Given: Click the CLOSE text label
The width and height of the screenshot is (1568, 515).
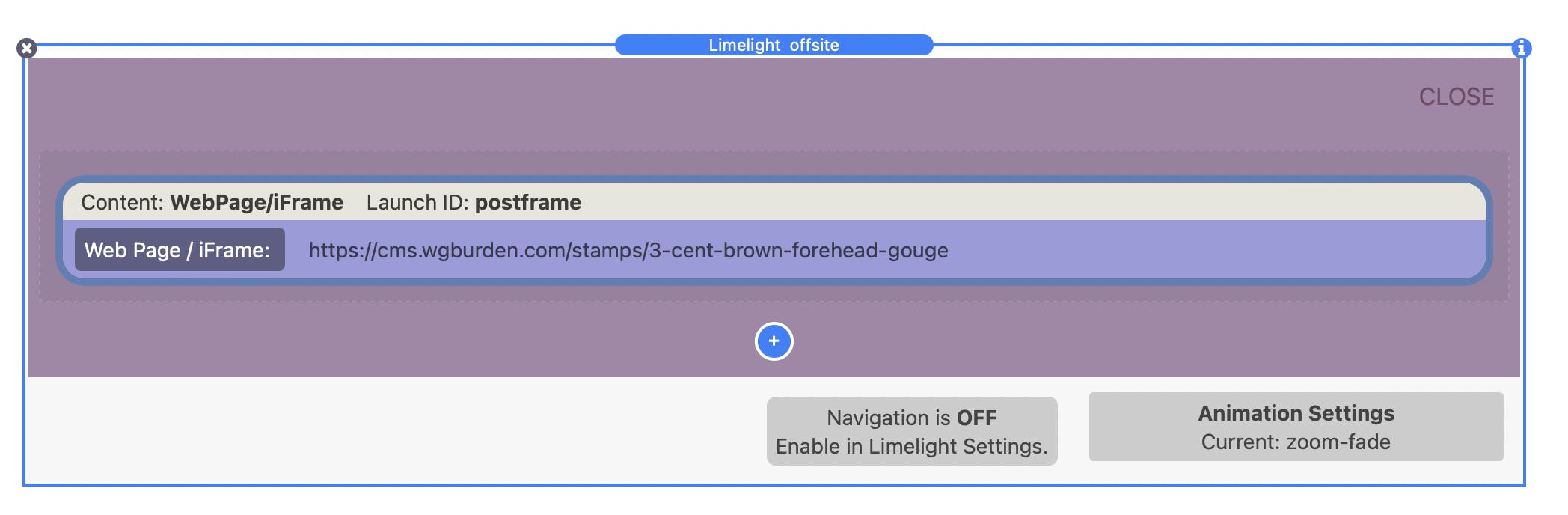Looking at the screenshot, I should tap(1457, 97).
